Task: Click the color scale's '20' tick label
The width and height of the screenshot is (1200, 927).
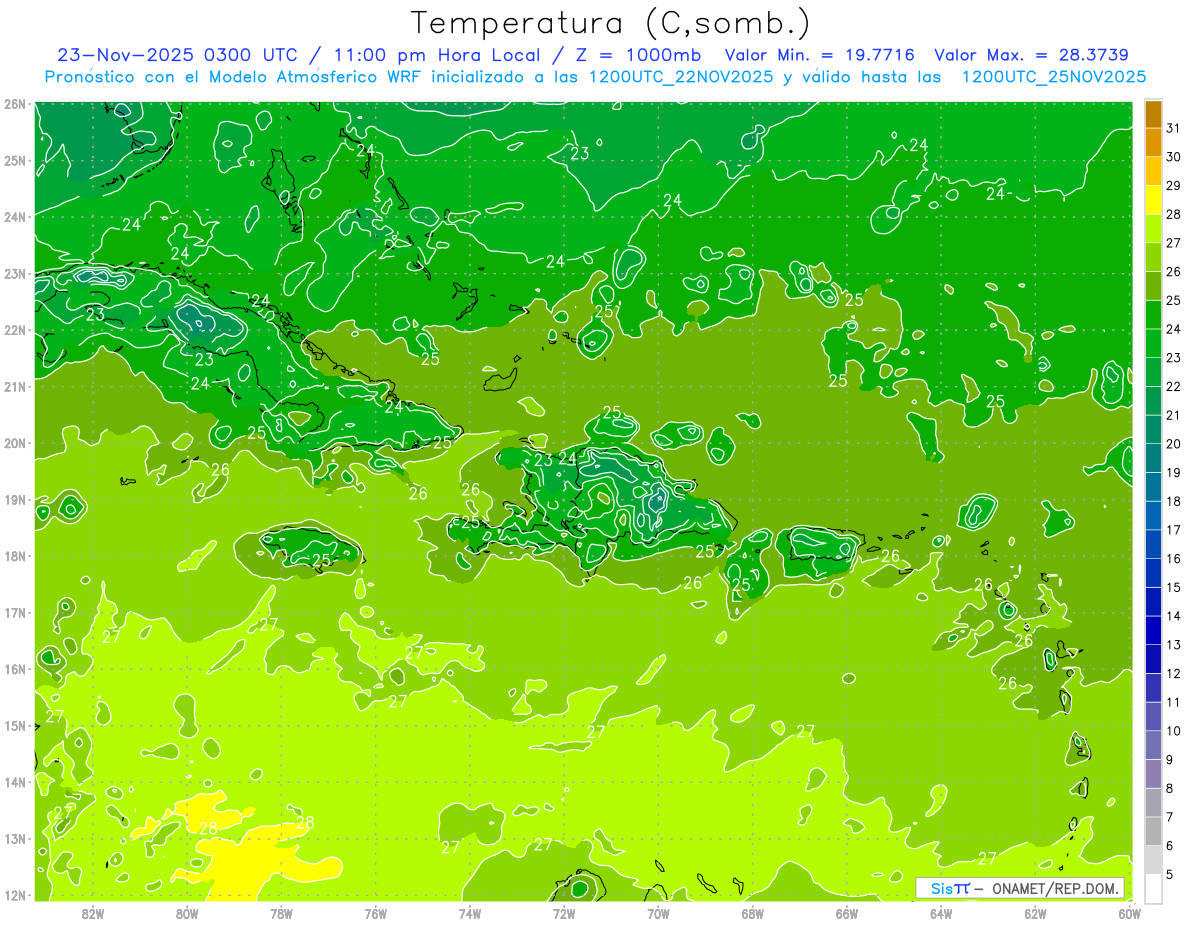Action: pyautogui.click(x=1173, y=444)
